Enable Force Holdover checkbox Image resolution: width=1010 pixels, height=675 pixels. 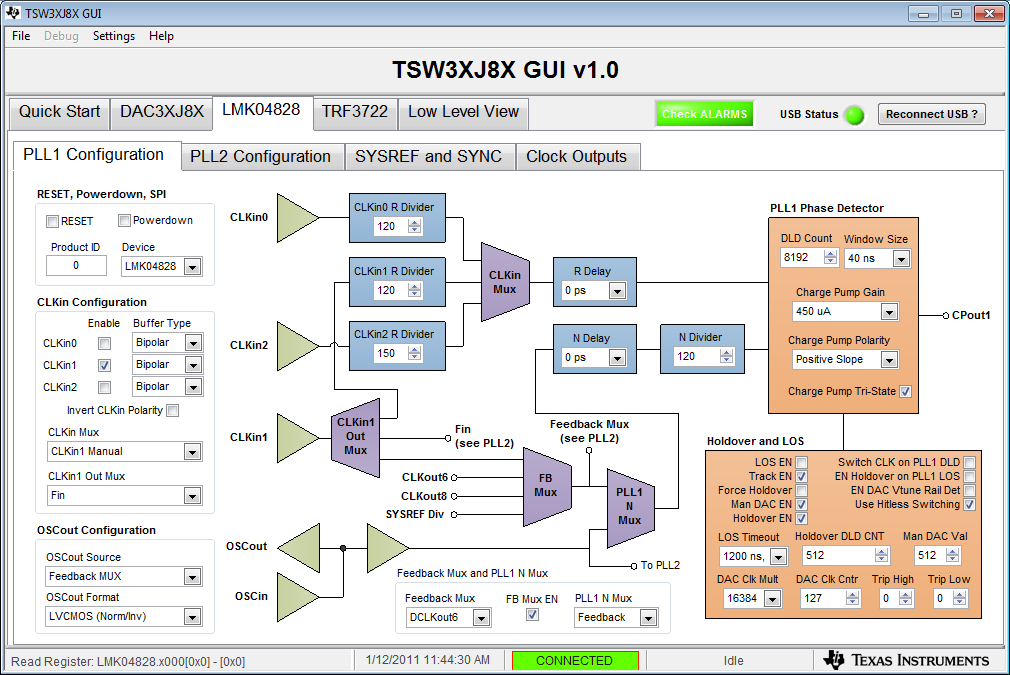(802, 491)
